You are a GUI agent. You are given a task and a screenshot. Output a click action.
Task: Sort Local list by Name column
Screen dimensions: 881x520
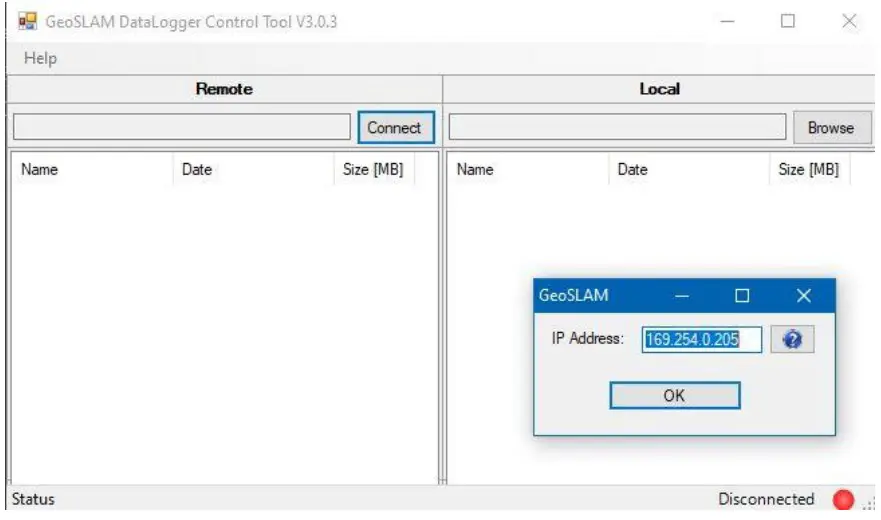point(528,169)
